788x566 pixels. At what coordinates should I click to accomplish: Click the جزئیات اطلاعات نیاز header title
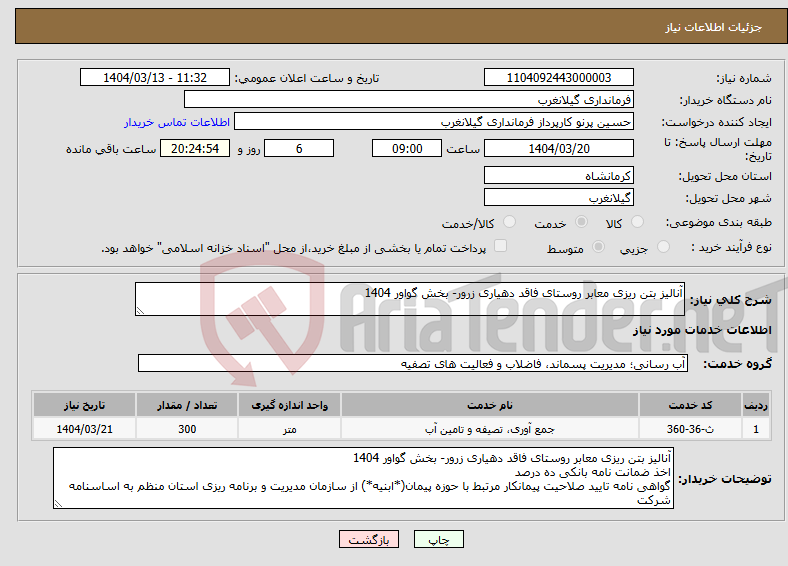point(714,27)
